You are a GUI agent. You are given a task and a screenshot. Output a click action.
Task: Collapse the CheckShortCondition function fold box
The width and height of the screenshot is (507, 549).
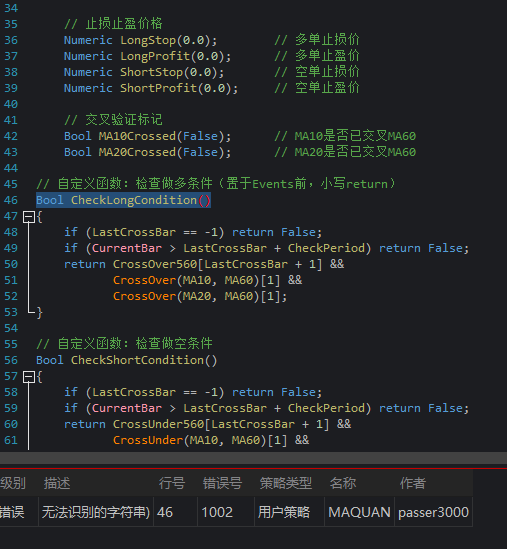(28, 377)
